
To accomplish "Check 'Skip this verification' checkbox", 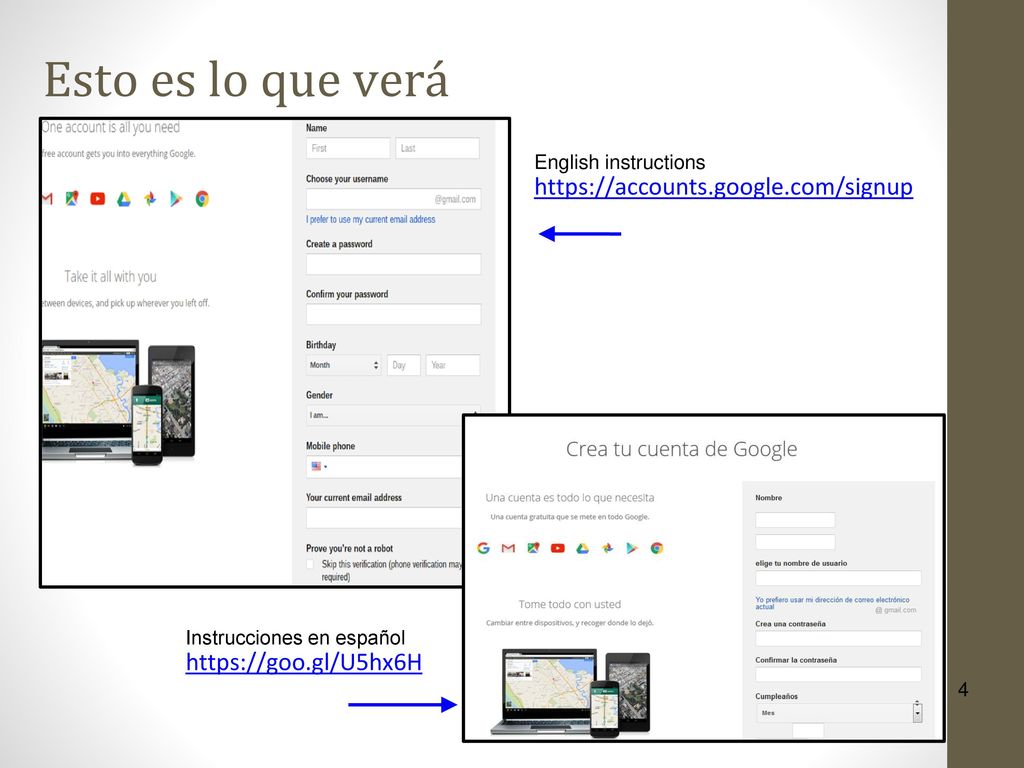I will [311, 564].
